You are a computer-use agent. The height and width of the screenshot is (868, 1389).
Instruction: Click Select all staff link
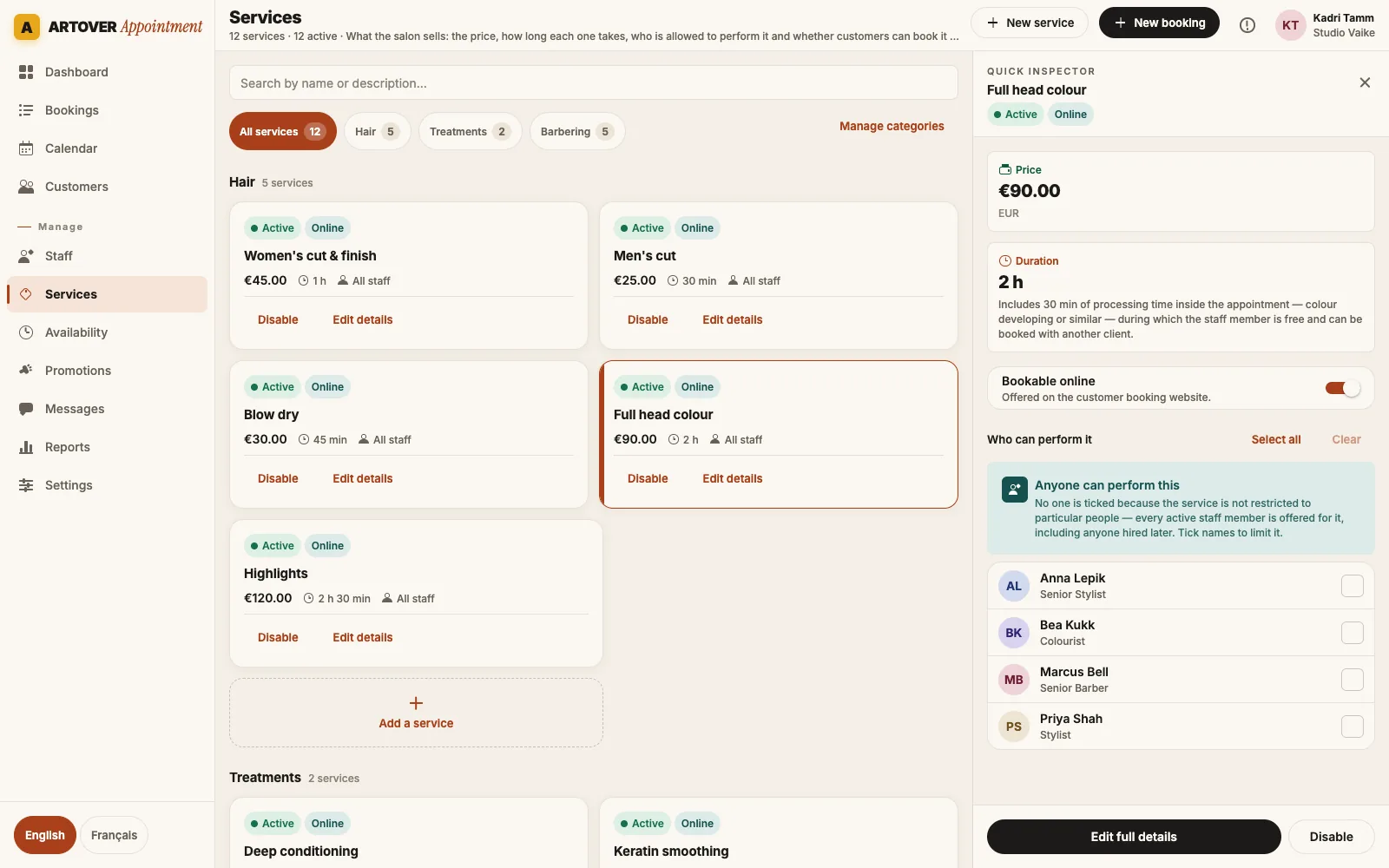[1276, 439]
